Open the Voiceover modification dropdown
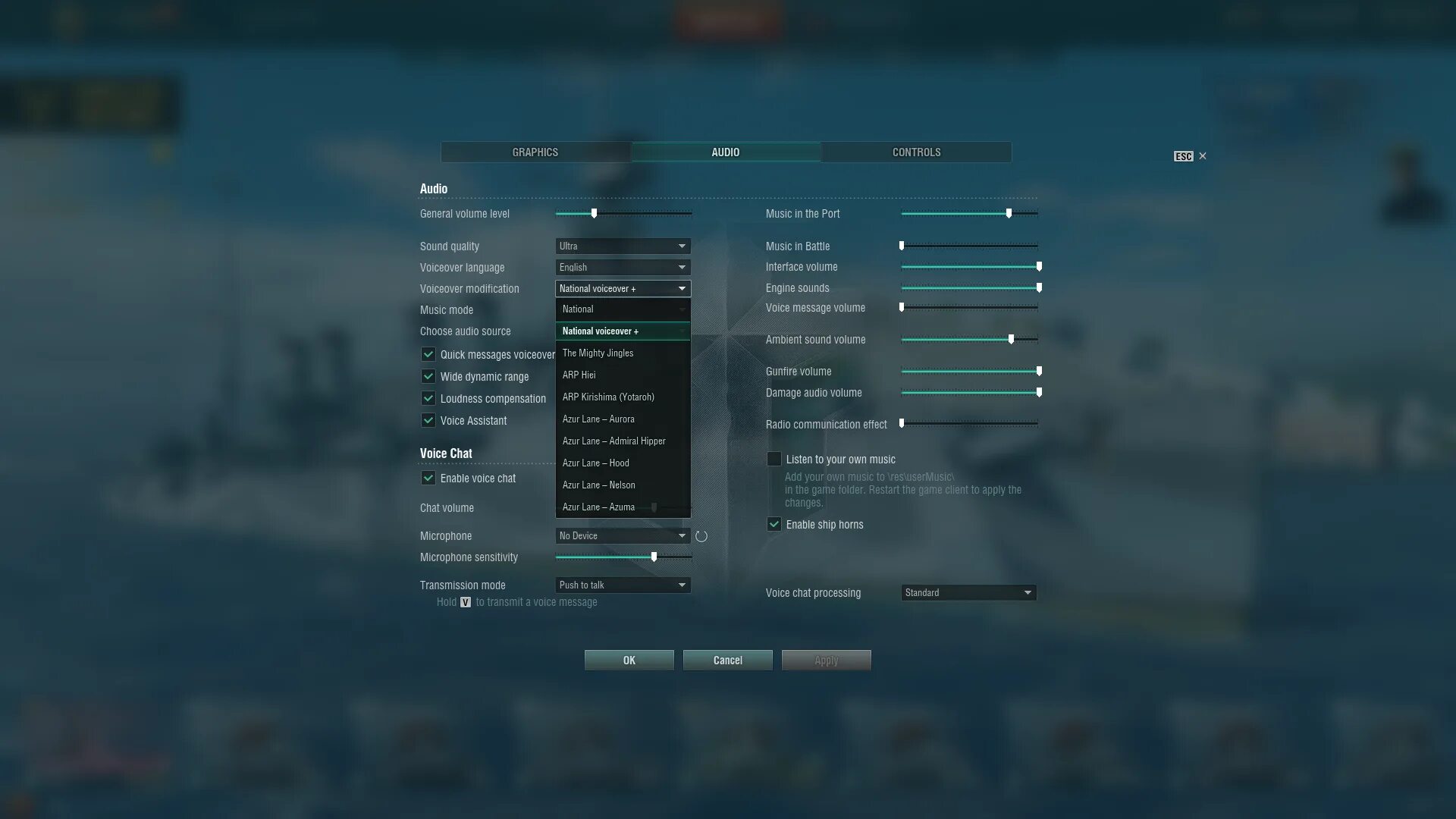Screen dimensions: 1456x819 coord(620,288)
